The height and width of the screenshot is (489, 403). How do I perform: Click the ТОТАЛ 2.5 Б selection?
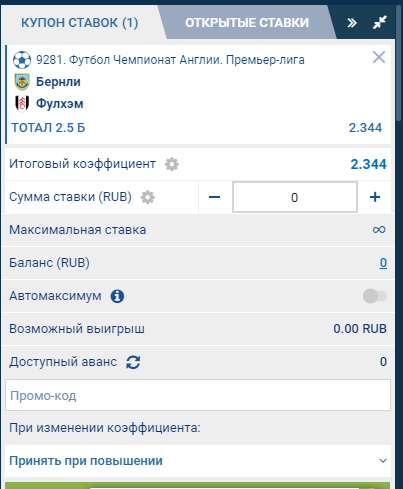48,128
